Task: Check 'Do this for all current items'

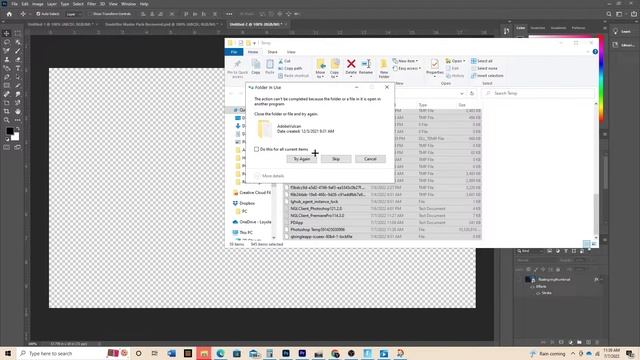Action: (x=256, y=149)
